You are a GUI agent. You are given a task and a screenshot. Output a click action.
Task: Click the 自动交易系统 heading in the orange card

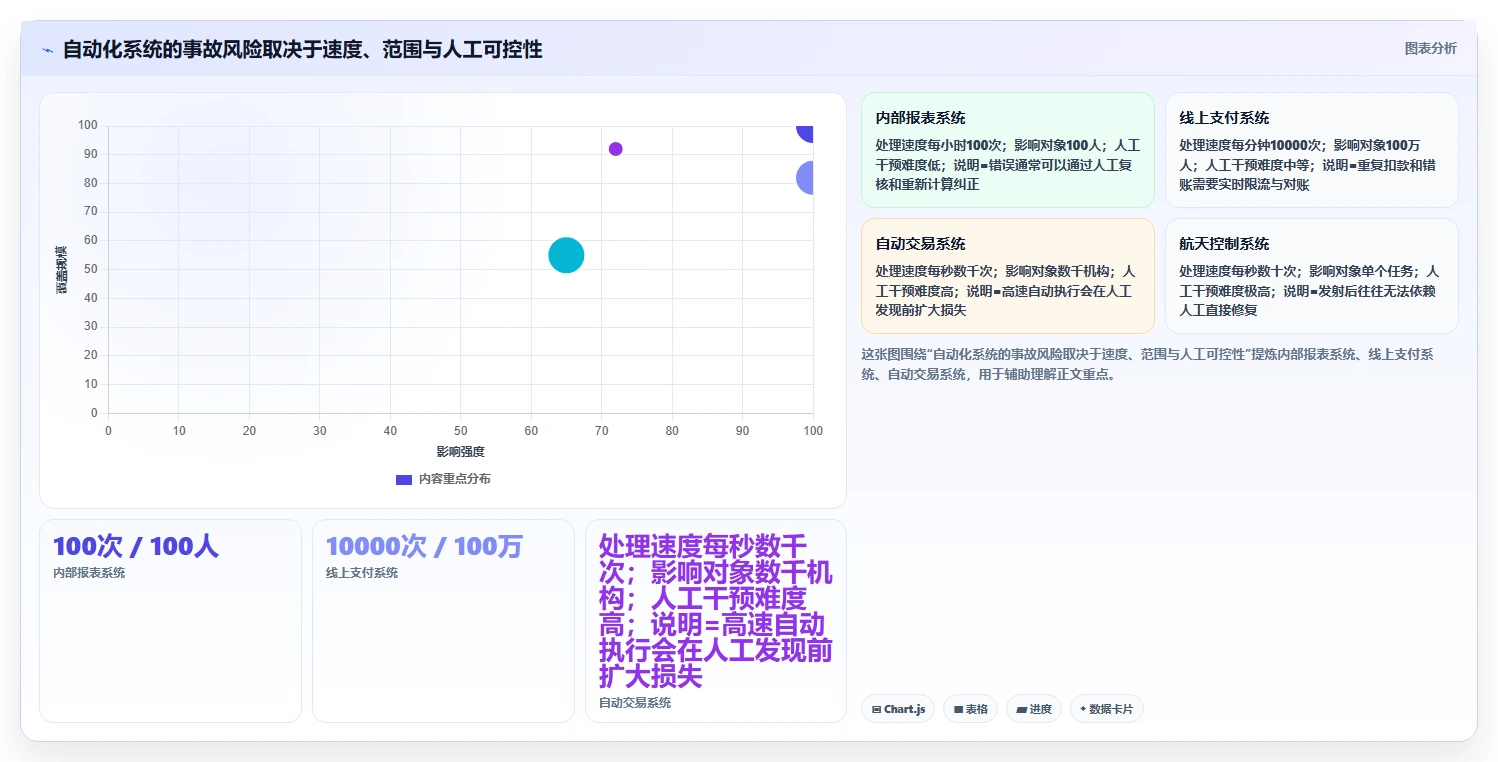pos(920,244)
